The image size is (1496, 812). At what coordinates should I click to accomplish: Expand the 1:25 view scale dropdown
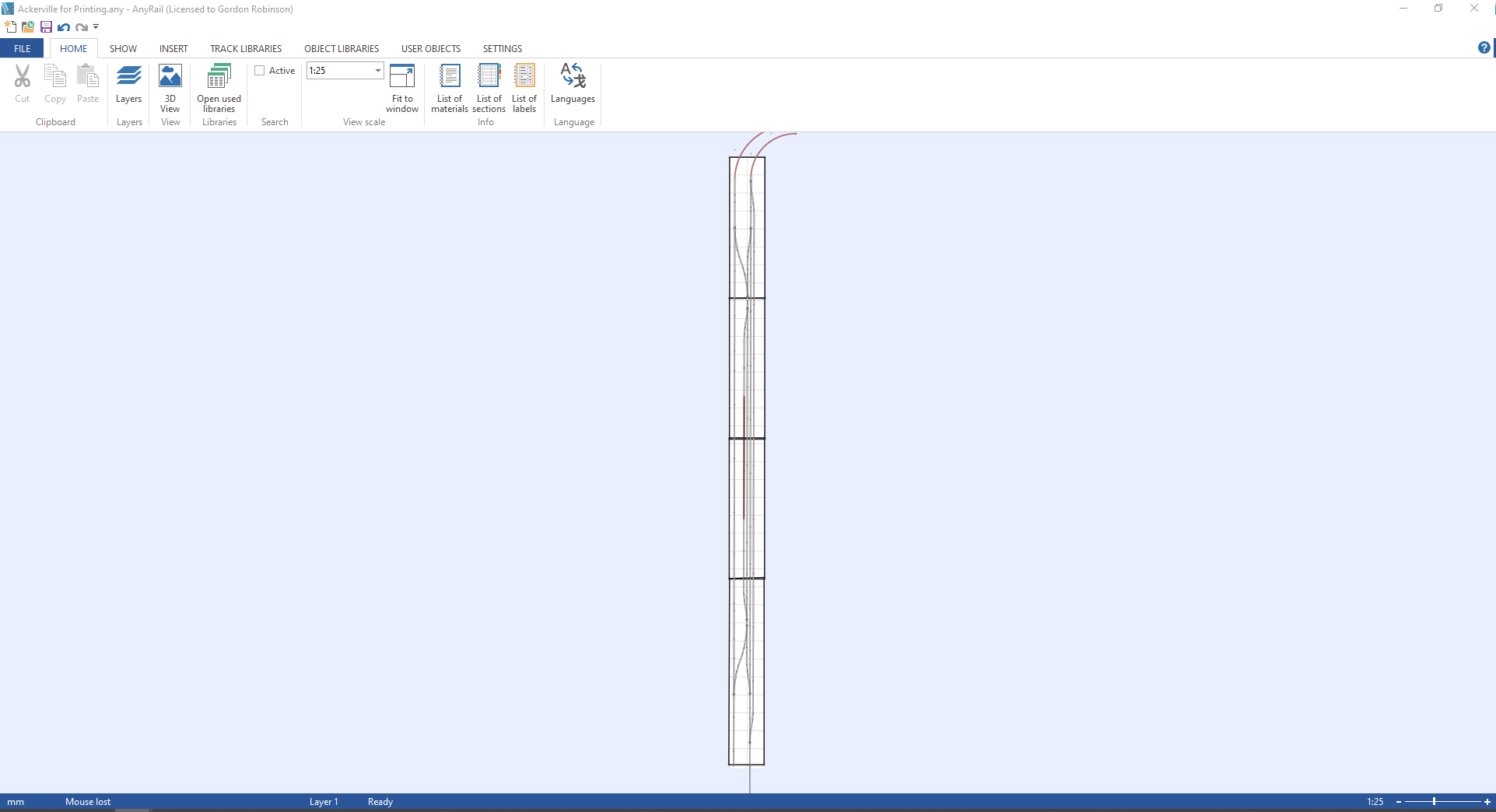(x=378, y=71)
